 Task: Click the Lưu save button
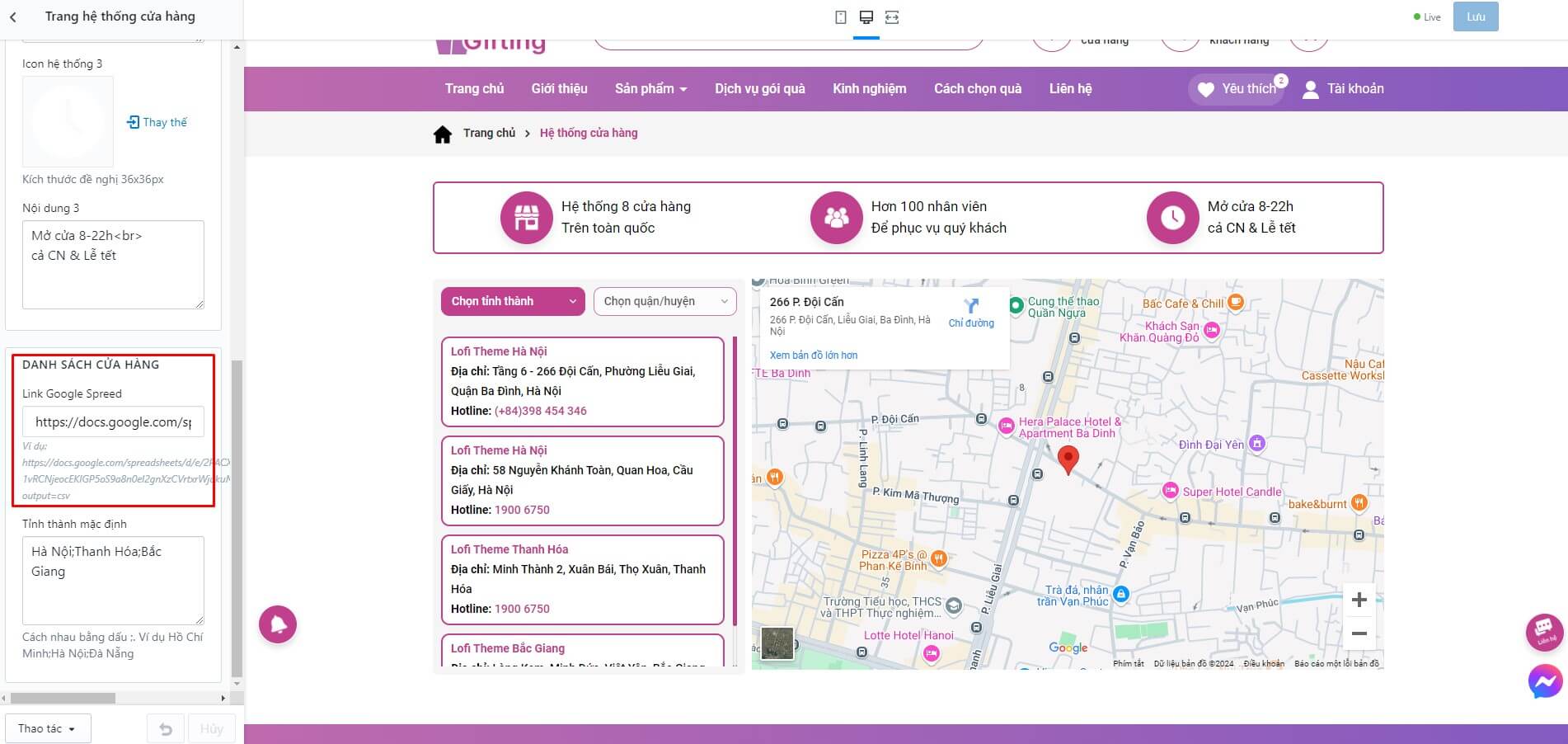[1476, 17]
